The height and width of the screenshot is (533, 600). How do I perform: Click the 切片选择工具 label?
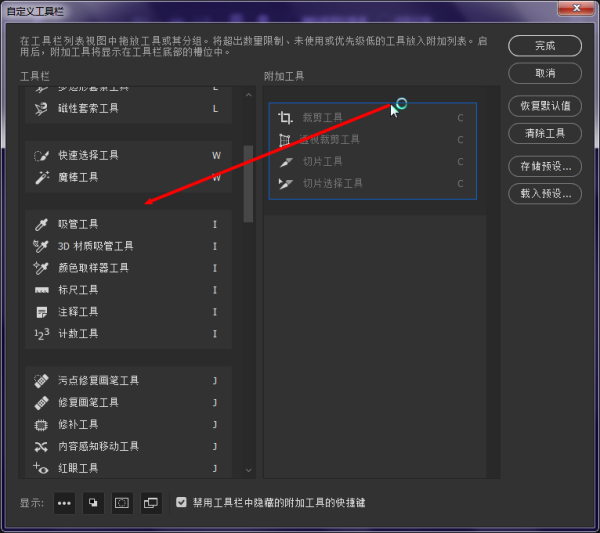coord(333,184)
